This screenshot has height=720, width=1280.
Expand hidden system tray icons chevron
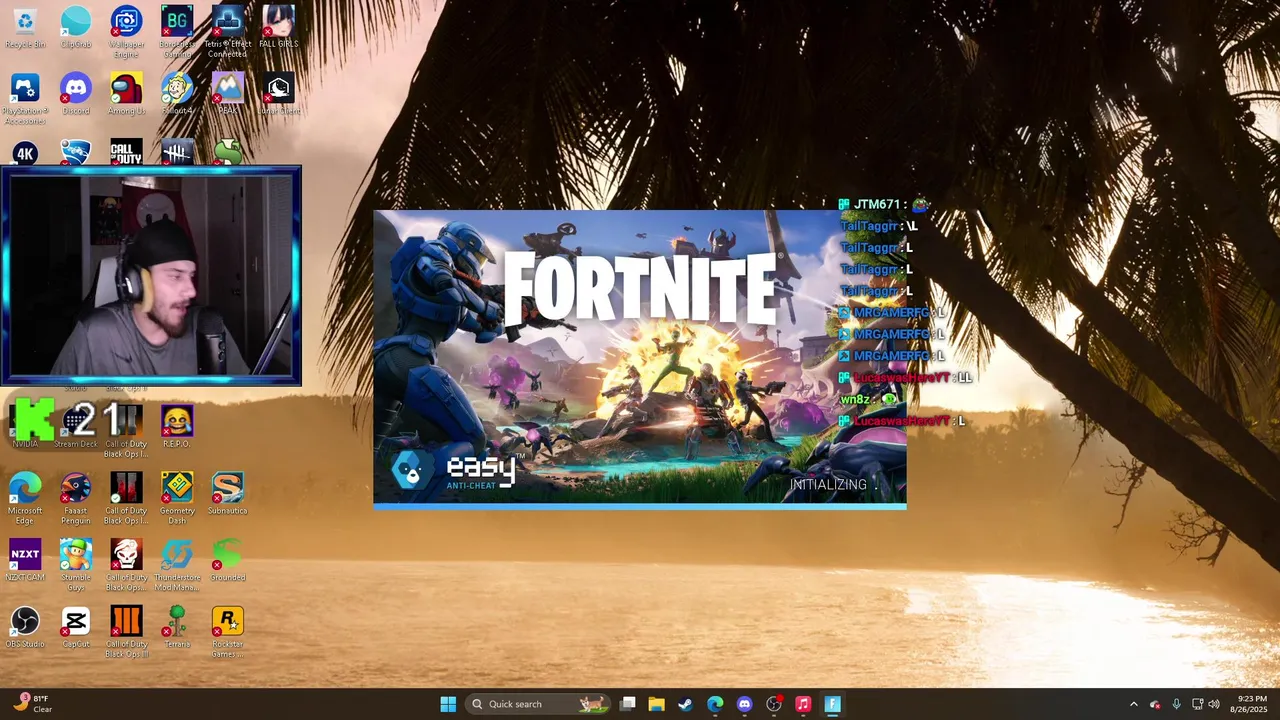point(1133,704)
